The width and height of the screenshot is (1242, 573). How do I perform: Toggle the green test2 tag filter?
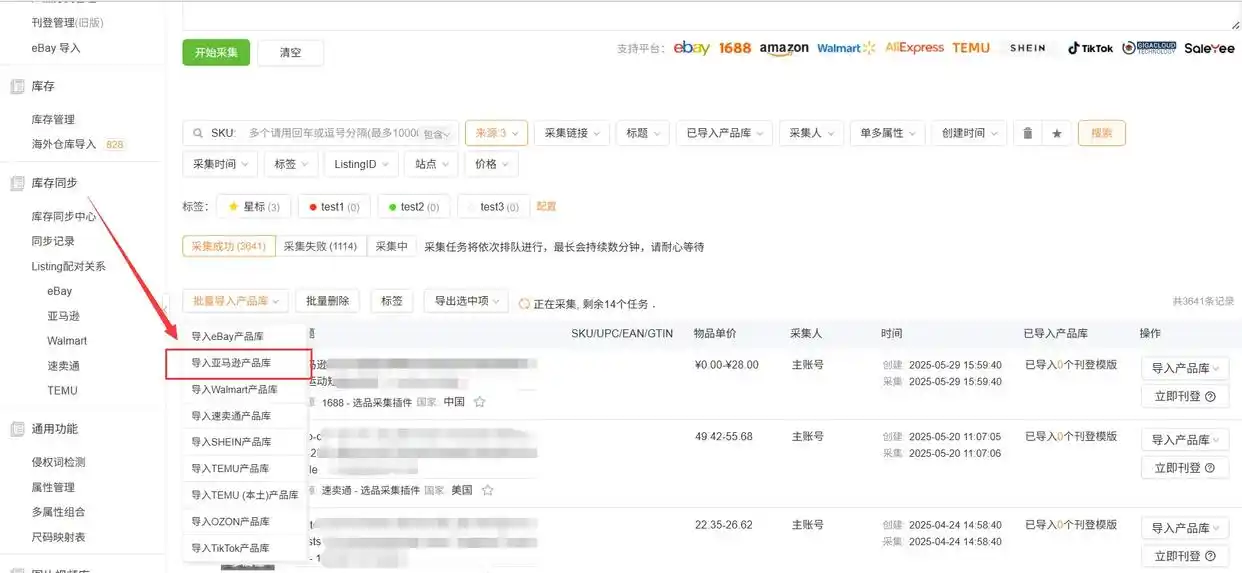(413, 207)
